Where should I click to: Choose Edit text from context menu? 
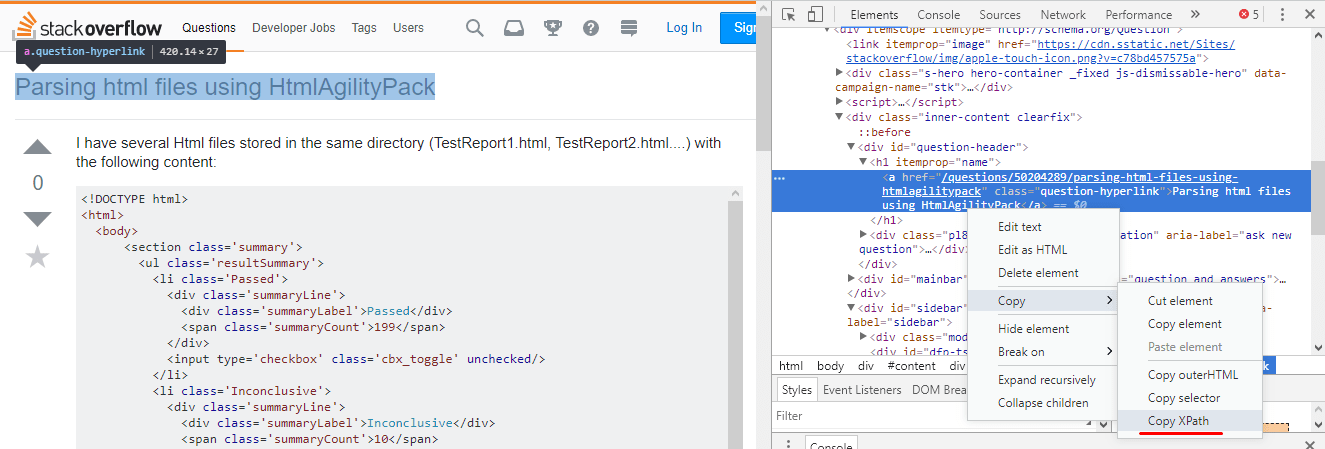tap(1019, 227)
